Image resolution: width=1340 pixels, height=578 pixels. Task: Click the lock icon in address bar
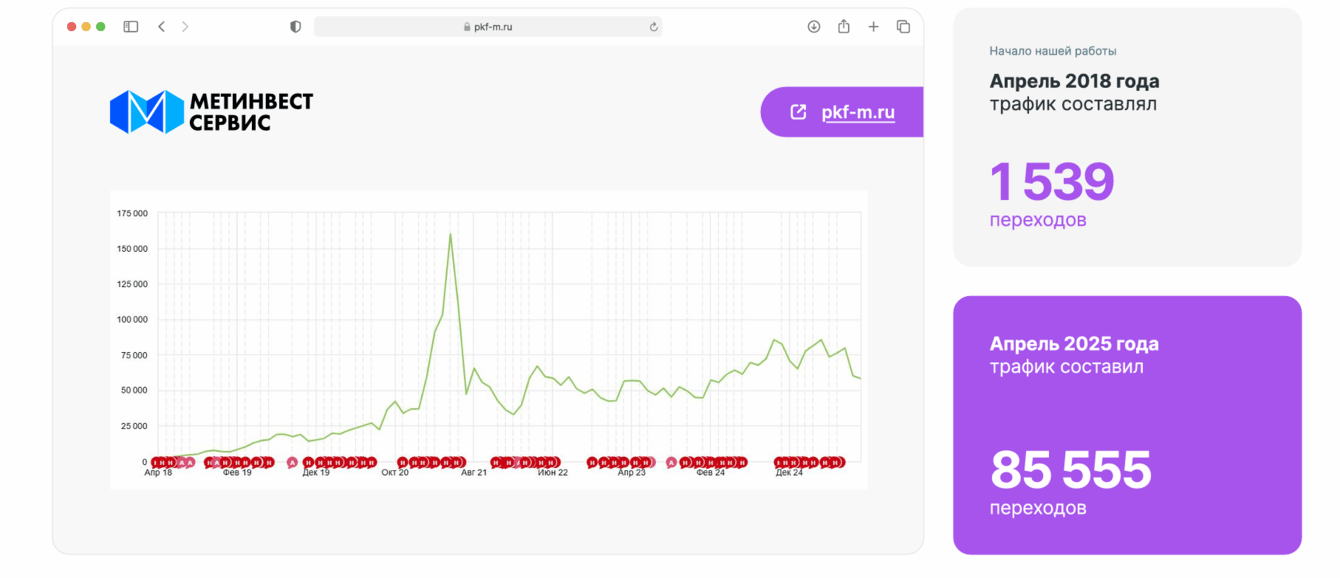(x=467, y=27)
